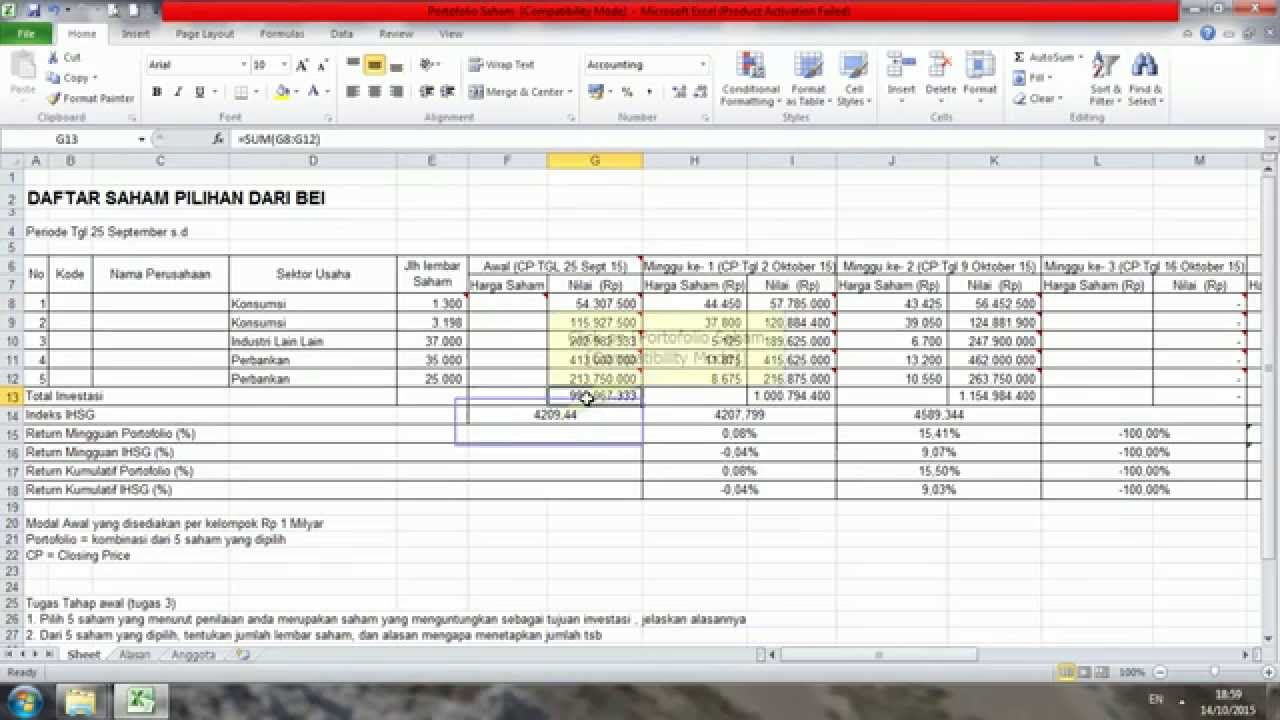Click the Increase Indent icon
1280x720 pixels.
point(446,92)
